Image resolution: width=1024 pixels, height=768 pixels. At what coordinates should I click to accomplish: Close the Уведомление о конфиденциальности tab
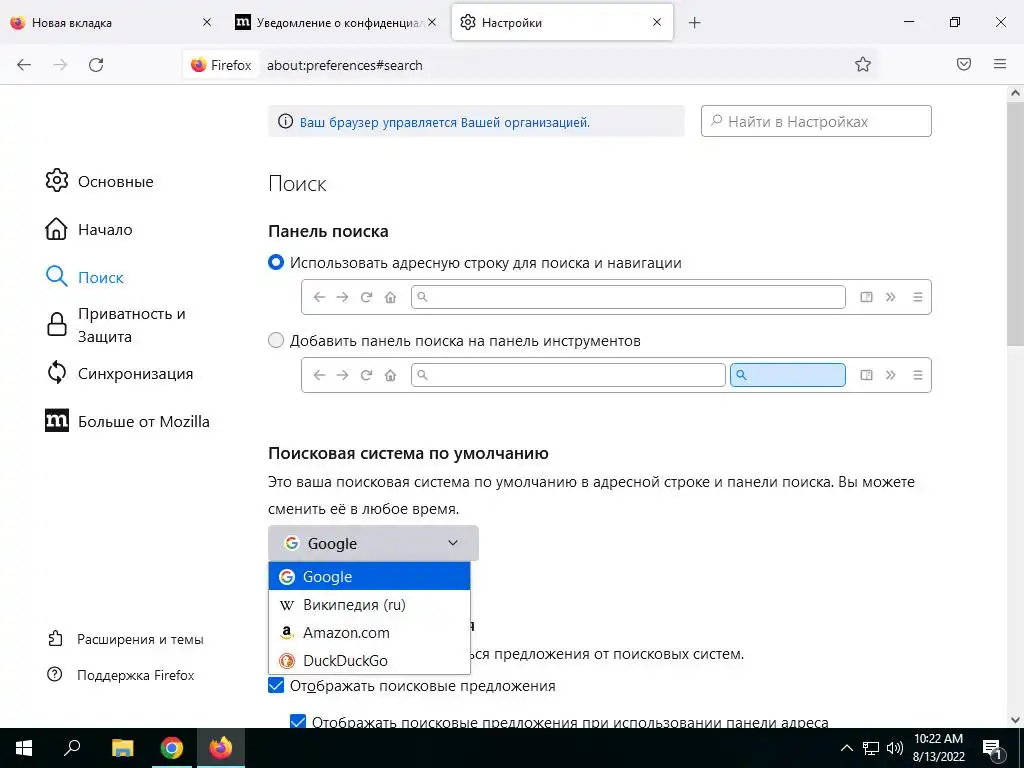coord(432,22)
